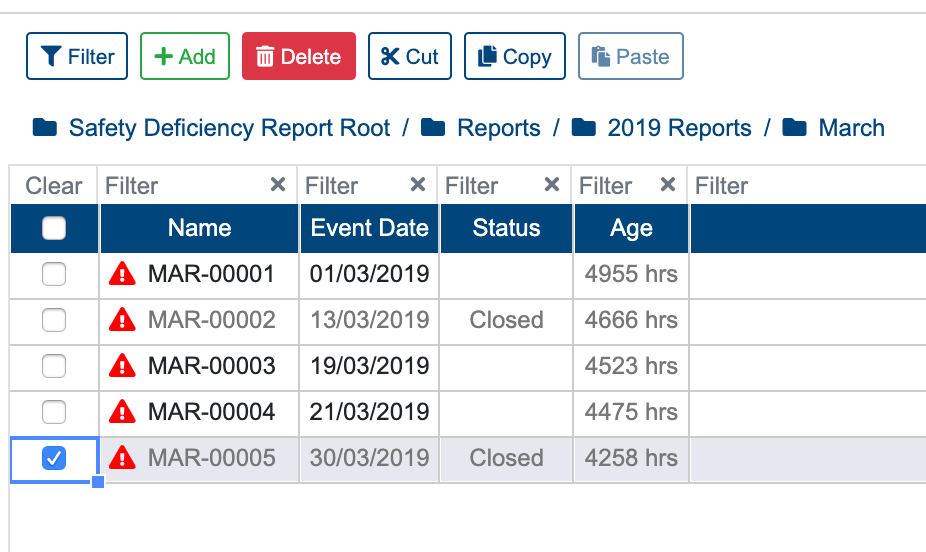Select the date cell 19/03/2019
Viewport: 926px width, 552px height.
point(370,366)
